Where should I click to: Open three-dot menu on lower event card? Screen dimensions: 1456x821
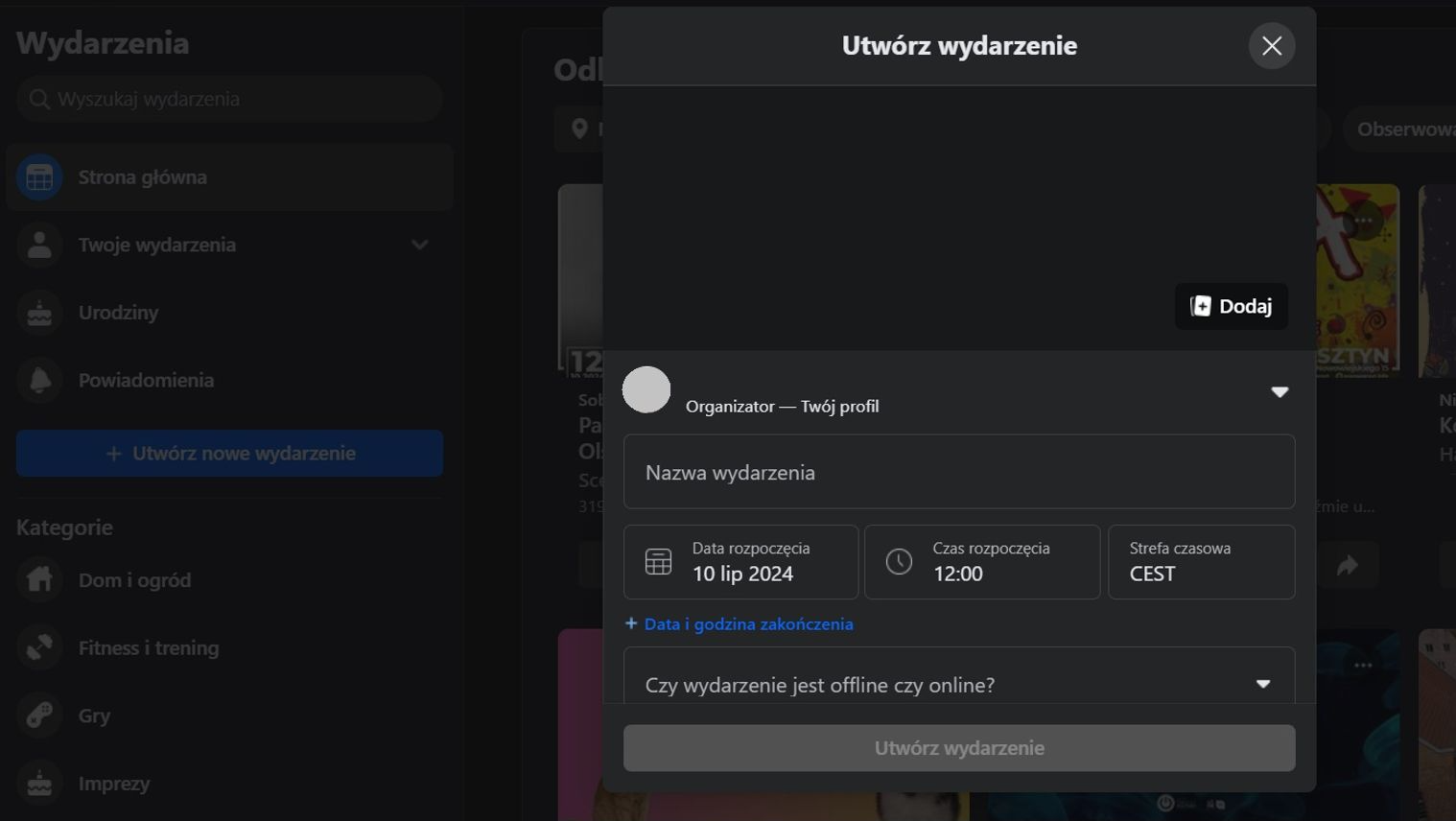point(1363,665)
